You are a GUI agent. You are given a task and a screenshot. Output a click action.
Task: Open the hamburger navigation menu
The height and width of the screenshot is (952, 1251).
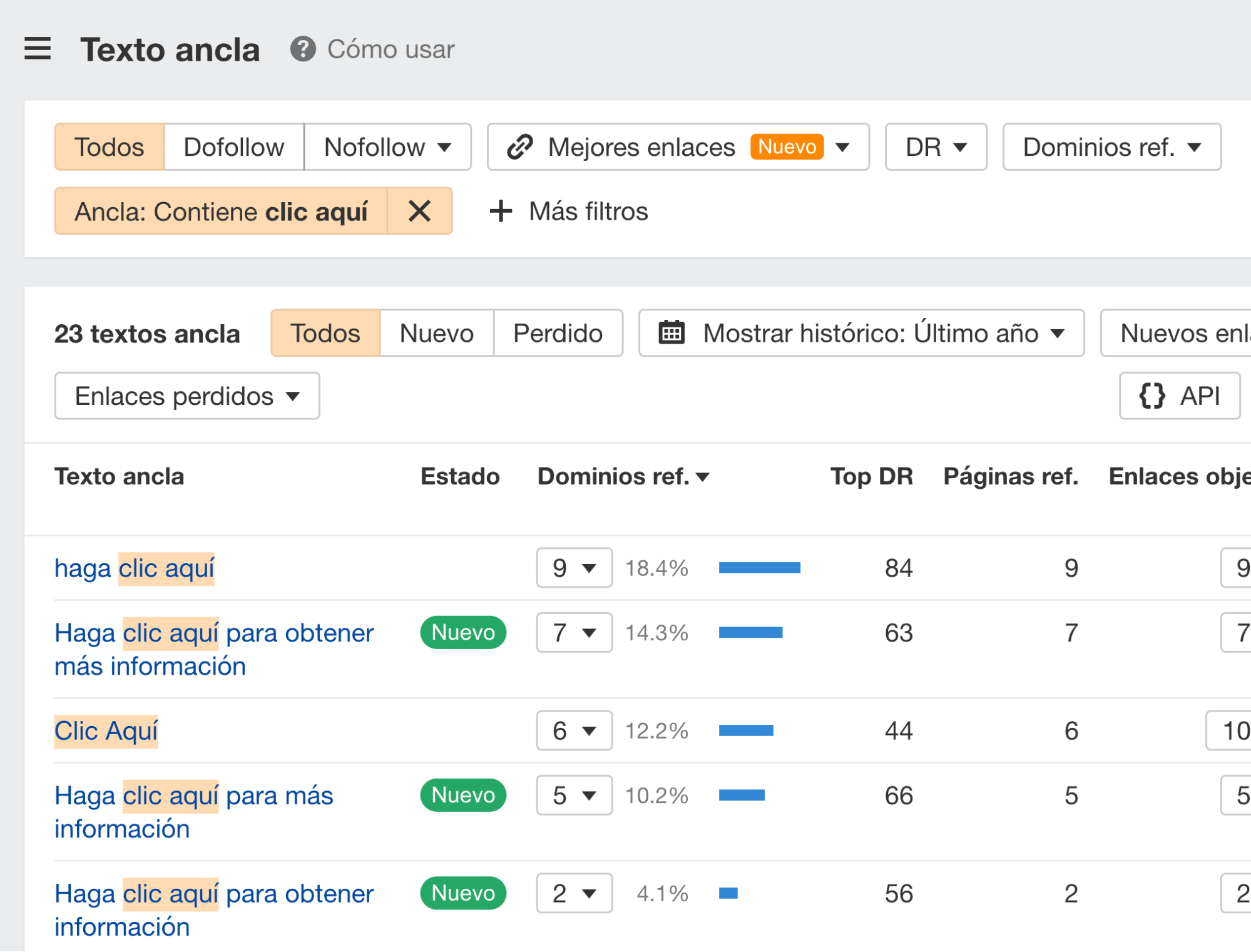[37, 49]
